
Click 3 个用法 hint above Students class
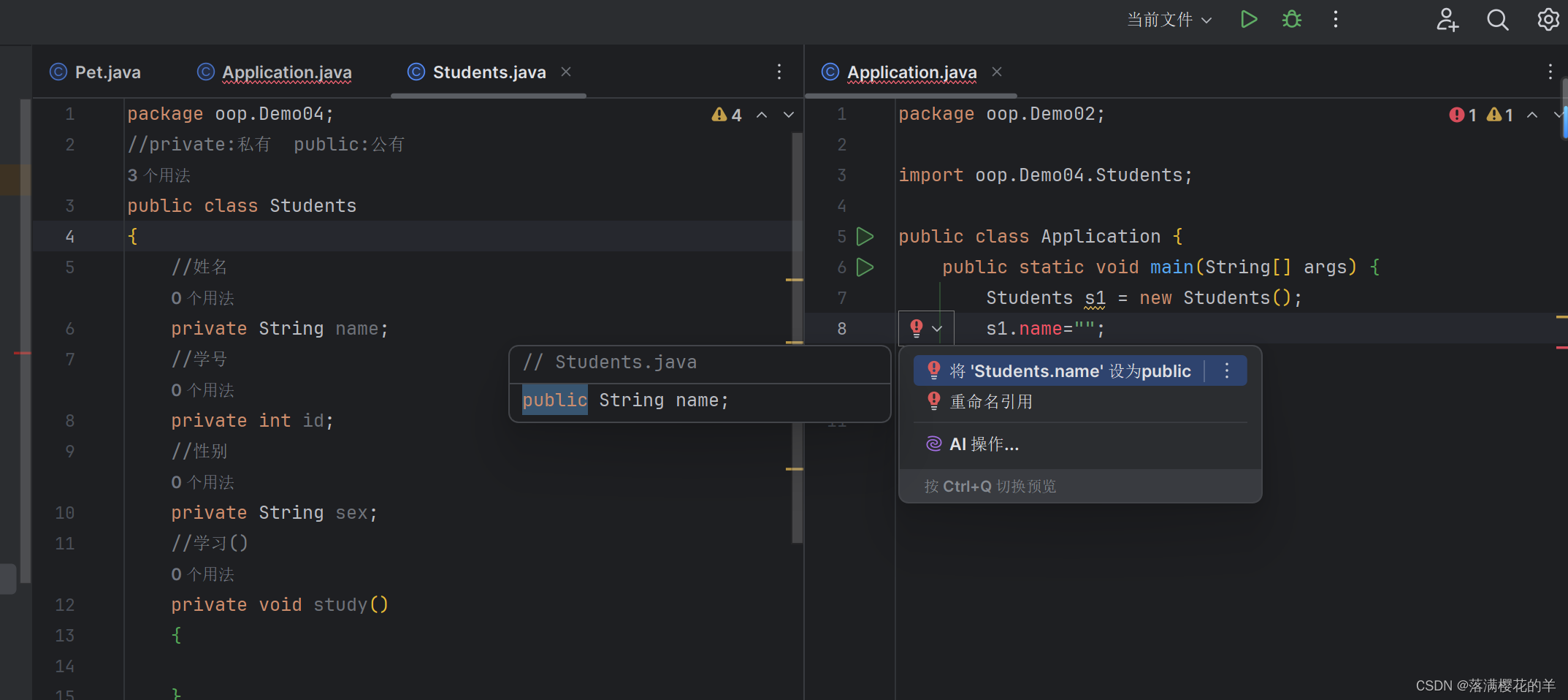point(158,175)
